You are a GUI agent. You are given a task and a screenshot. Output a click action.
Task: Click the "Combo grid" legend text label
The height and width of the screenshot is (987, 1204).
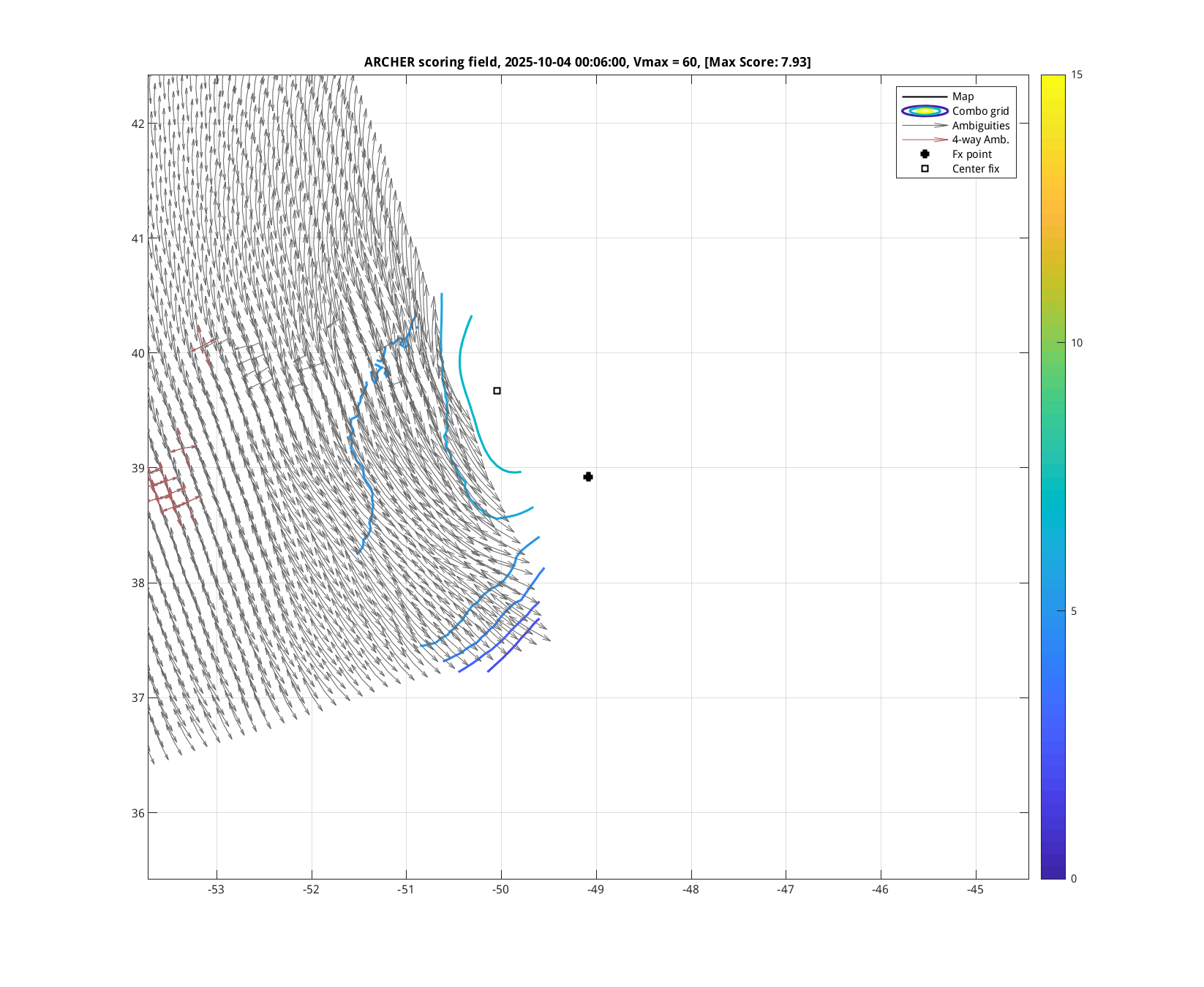[x=980, y=111]
